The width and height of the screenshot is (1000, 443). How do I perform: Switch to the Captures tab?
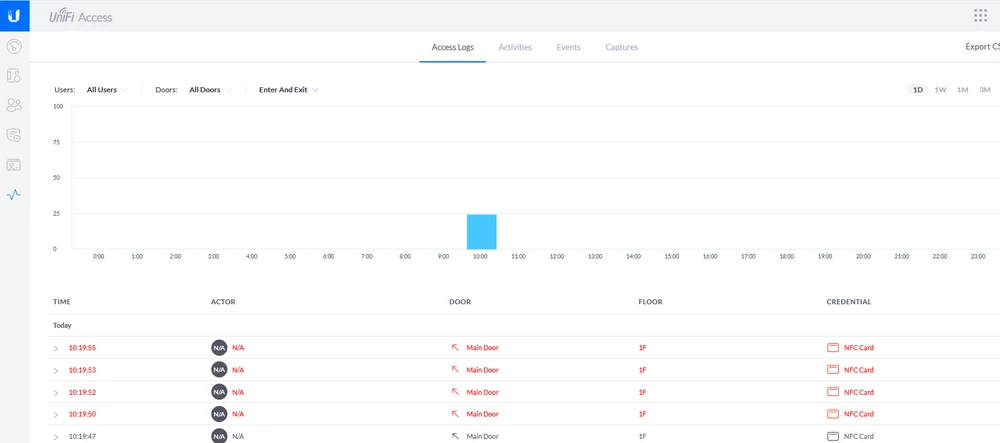pyautogui.click(x=621, y=47)
